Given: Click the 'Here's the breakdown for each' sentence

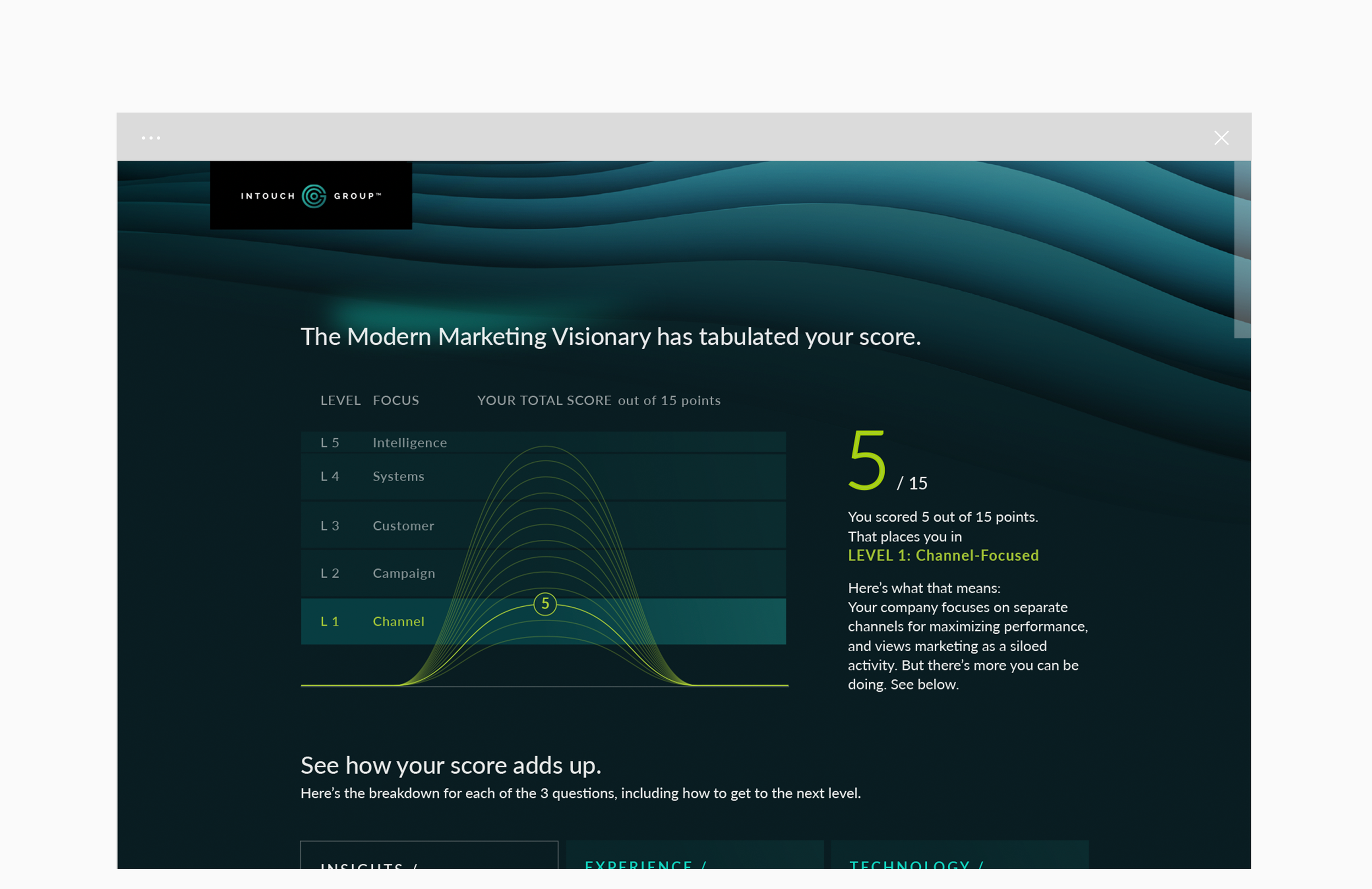Looking at the screenshot, I should click(x=581, y=793).
